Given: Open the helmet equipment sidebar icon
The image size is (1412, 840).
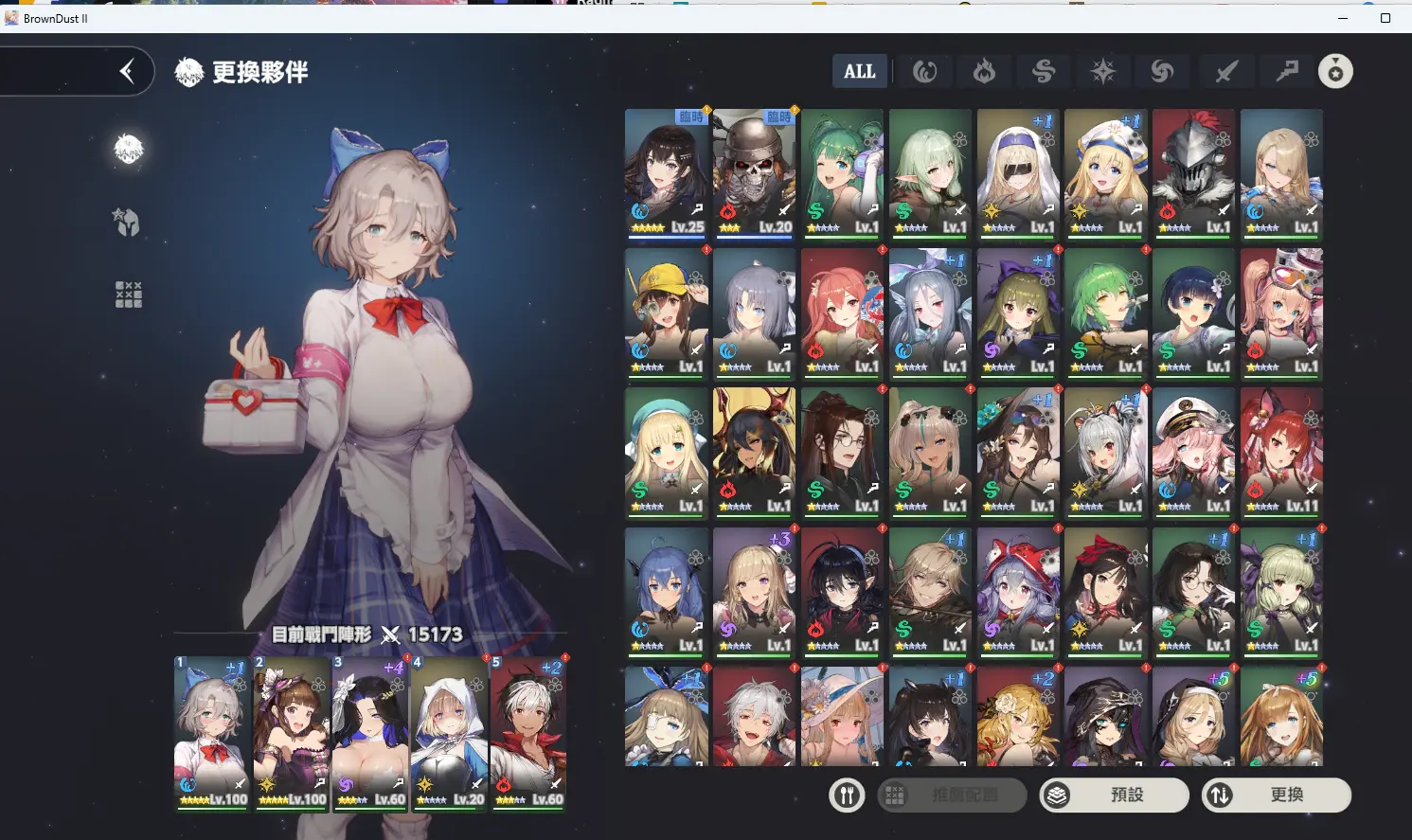Looking at the screenshot, I should [x=128, y=222].
